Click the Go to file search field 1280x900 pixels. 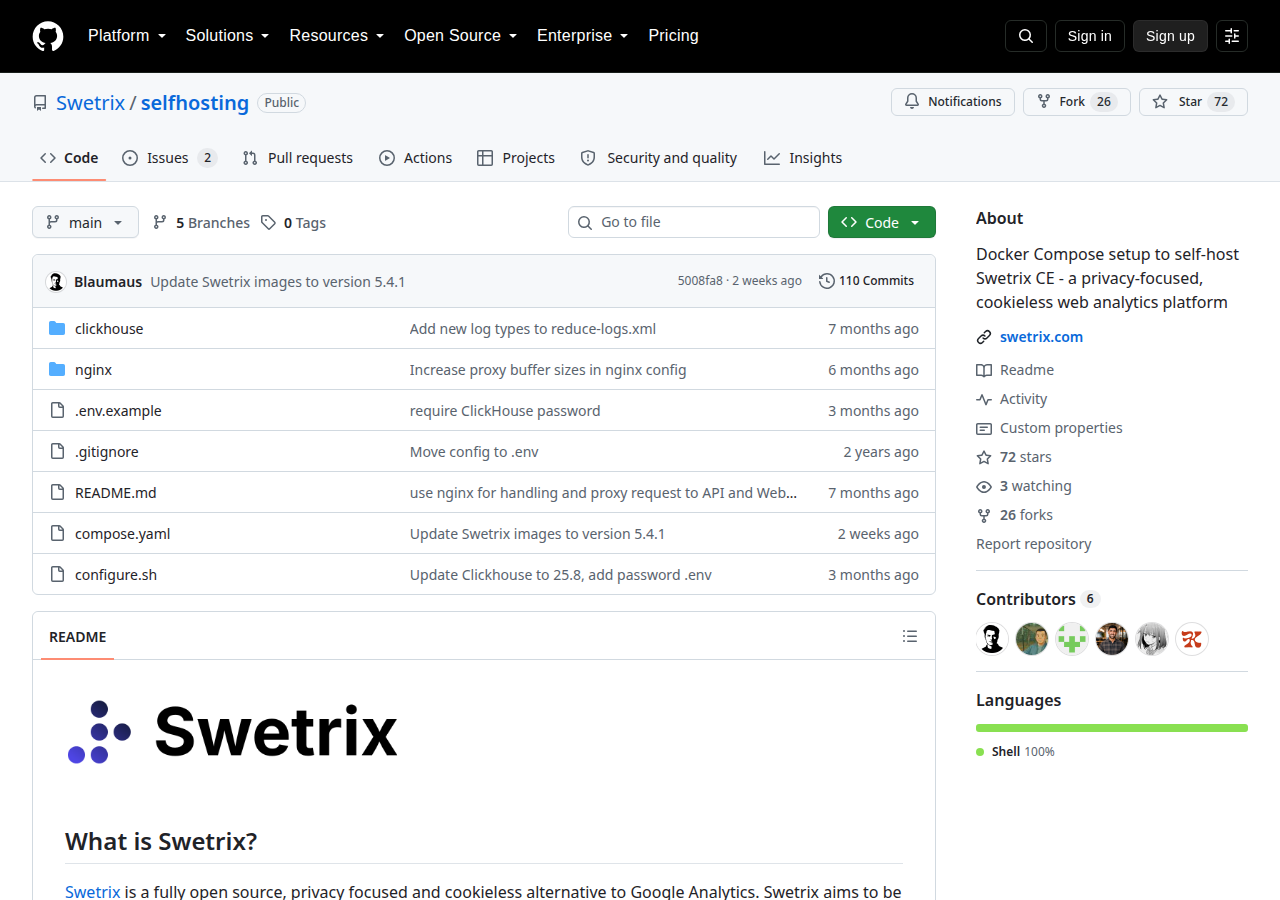pyautogui.click(x=694, y=222)
